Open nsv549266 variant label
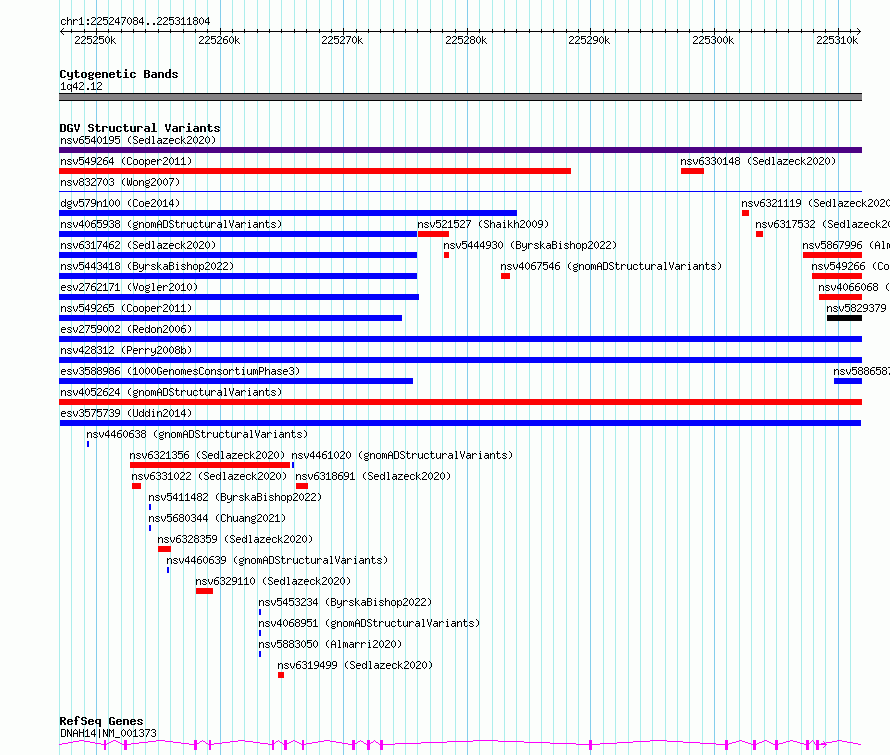The image size is (890, 755). coord(850,266)
